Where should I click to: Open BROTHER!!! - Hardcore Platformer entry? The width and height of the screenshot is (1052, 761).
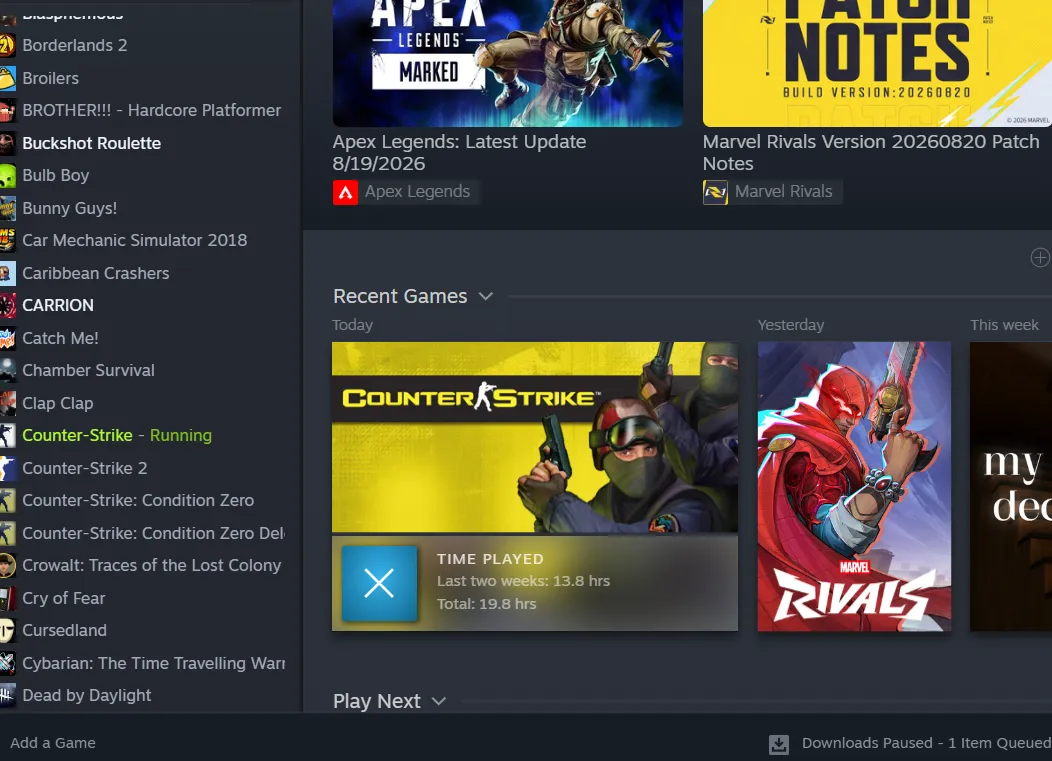(x=150, y=111)
